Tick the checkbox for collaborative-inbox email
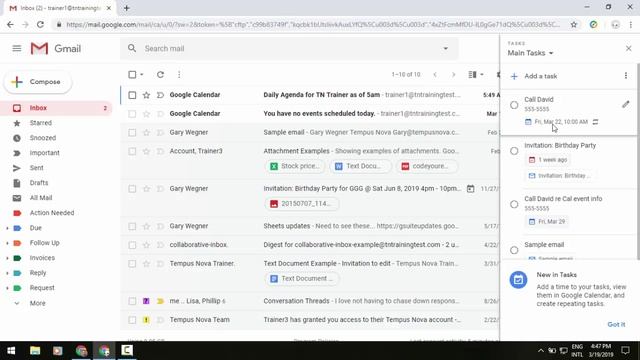640x360 pixels. pyautogui.click(x=132, y=245)
